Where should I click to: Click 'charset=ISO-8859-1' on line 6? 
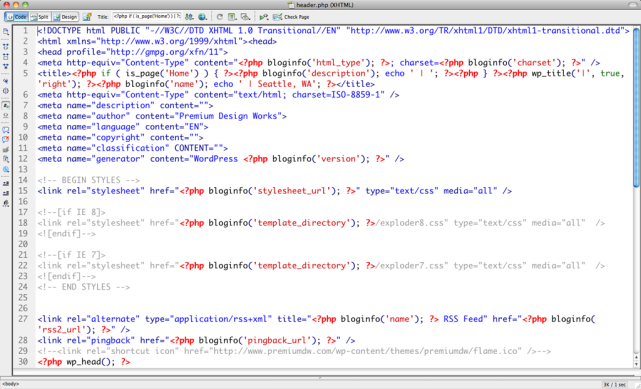(x=338, y=95)
